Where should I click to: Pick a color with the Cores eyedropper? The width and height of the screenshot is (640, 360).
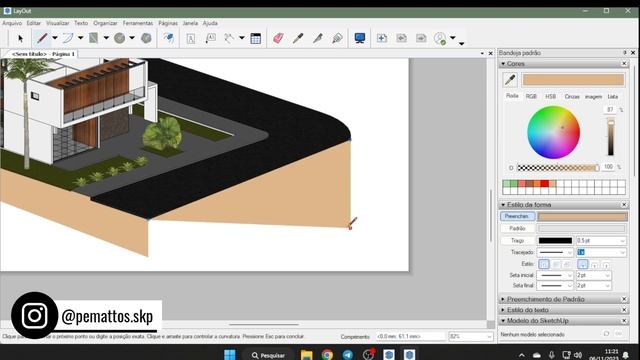pos(510,80)
